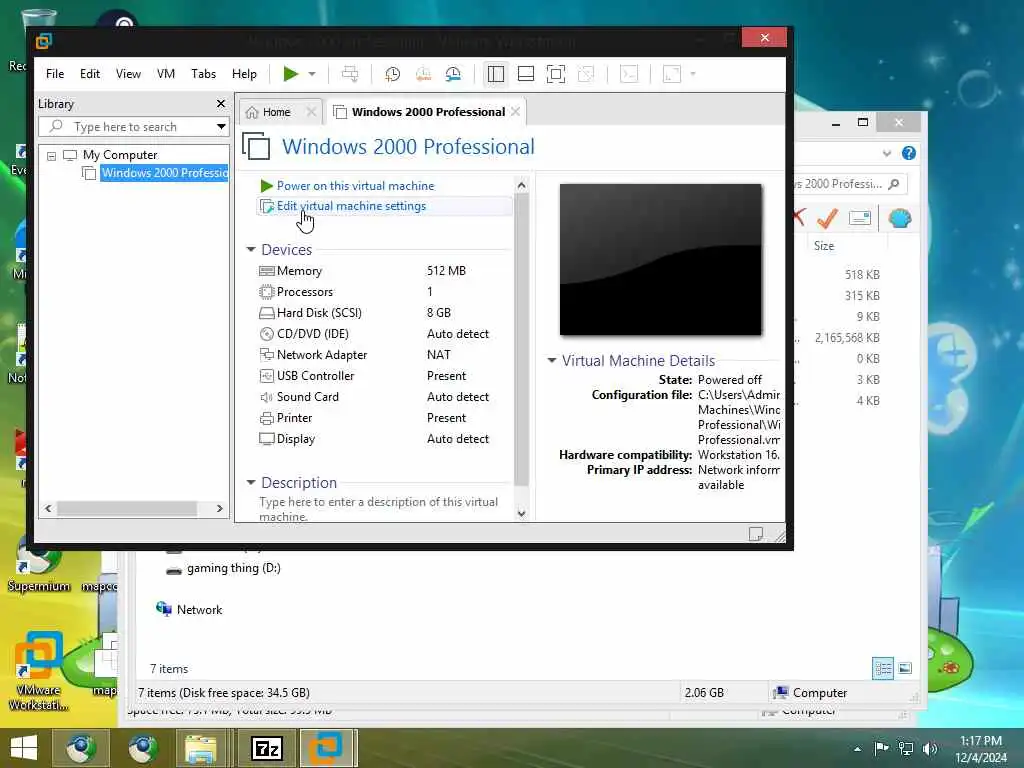Click the properties card icon in Explorer
The width and height of the screenshot is (1024, 768).
(x=859, y=218)
